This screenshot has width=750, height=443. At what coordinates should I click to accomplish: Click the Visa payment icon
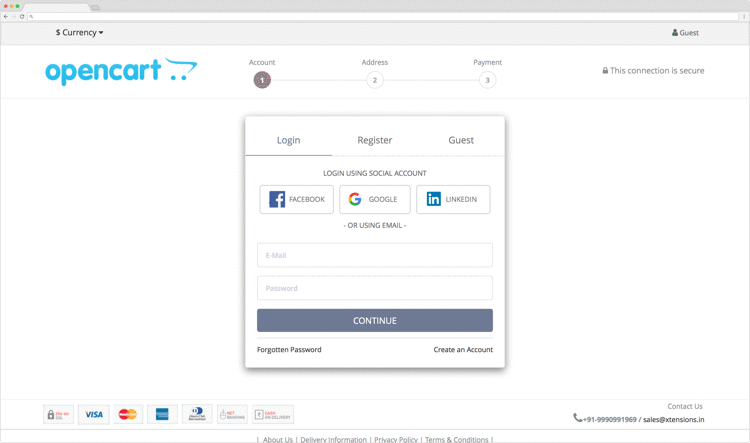pyautogui.click(x=93, y=414)
